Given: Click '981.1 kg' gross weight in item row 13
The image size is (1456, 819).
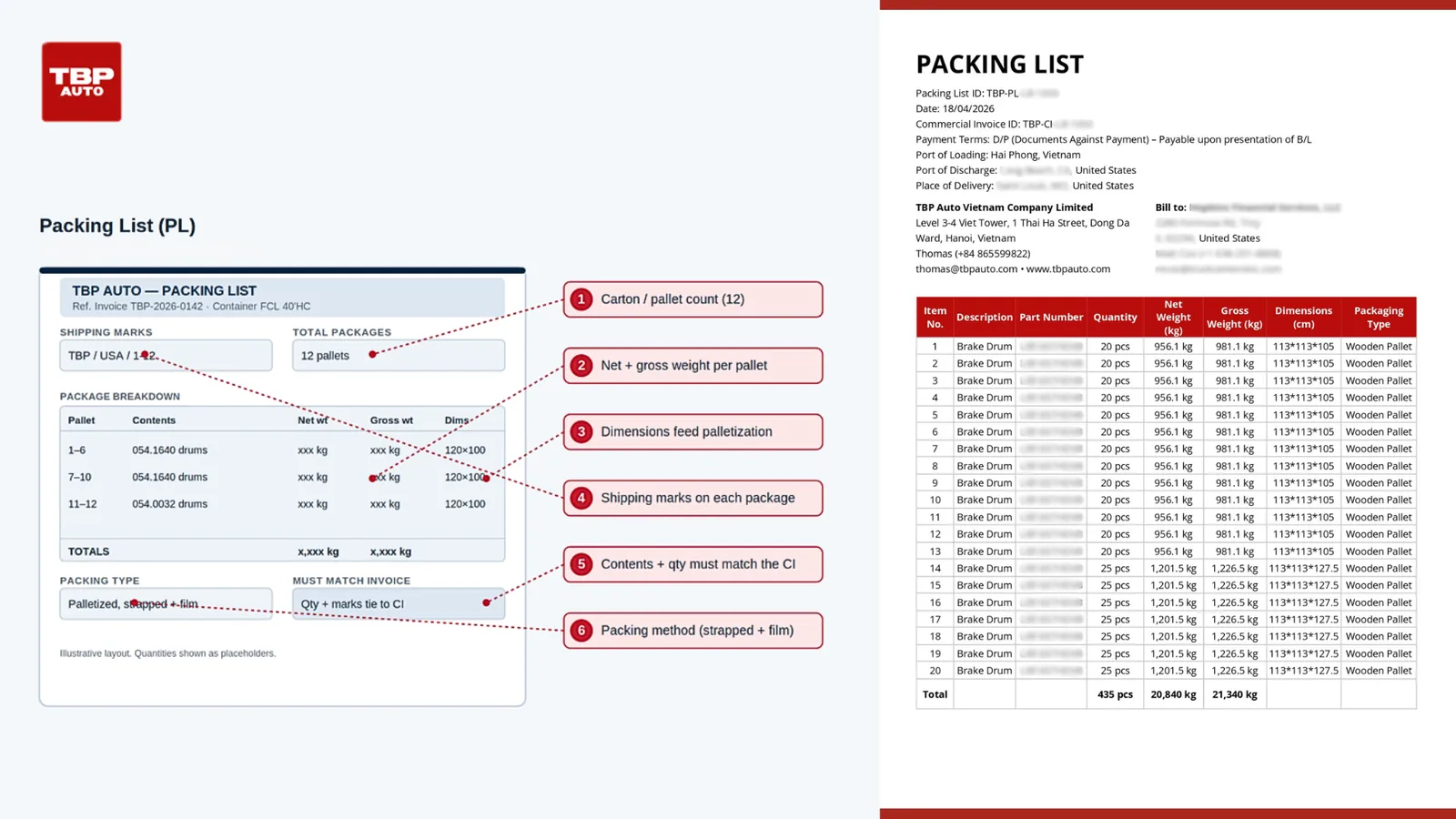Looking at the screenshot, I should click(x=1234, y=551).
